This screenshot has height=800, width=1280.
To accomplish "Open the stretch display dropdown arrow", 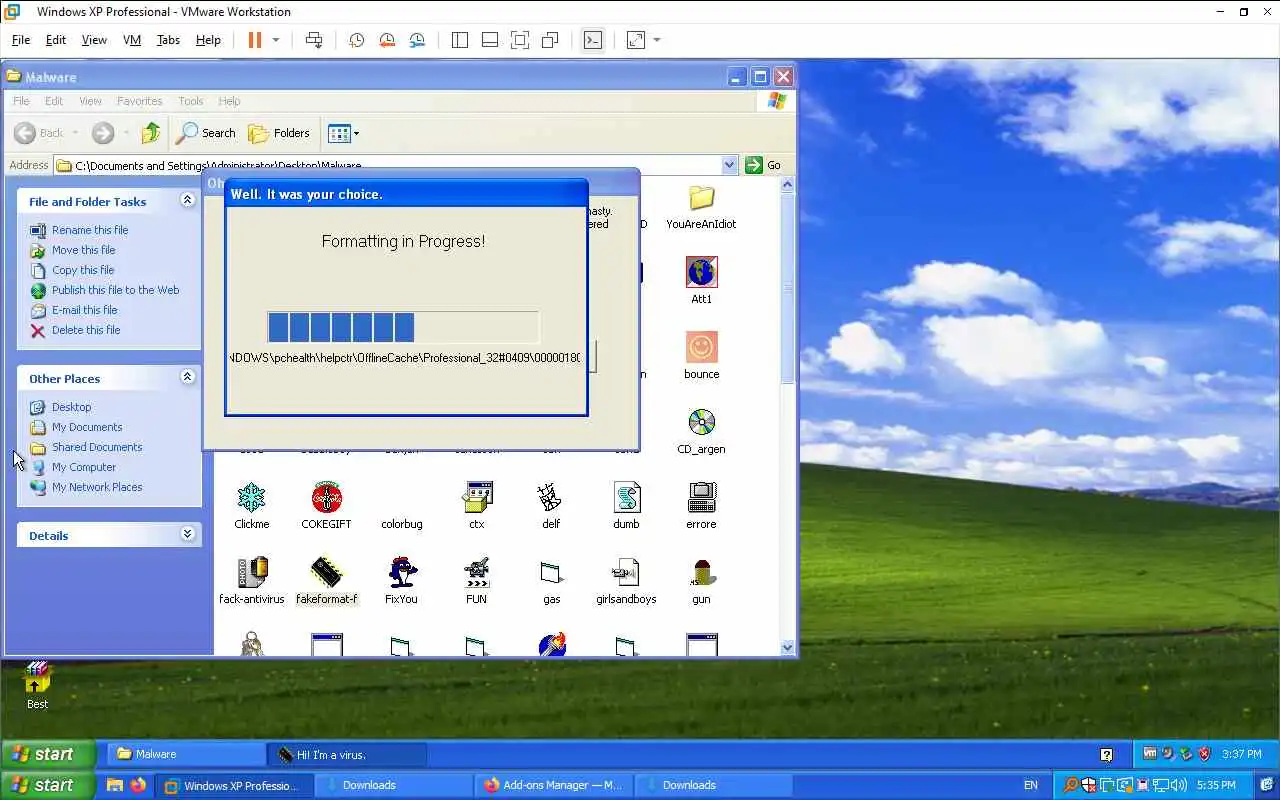I will tap(657, 40).
